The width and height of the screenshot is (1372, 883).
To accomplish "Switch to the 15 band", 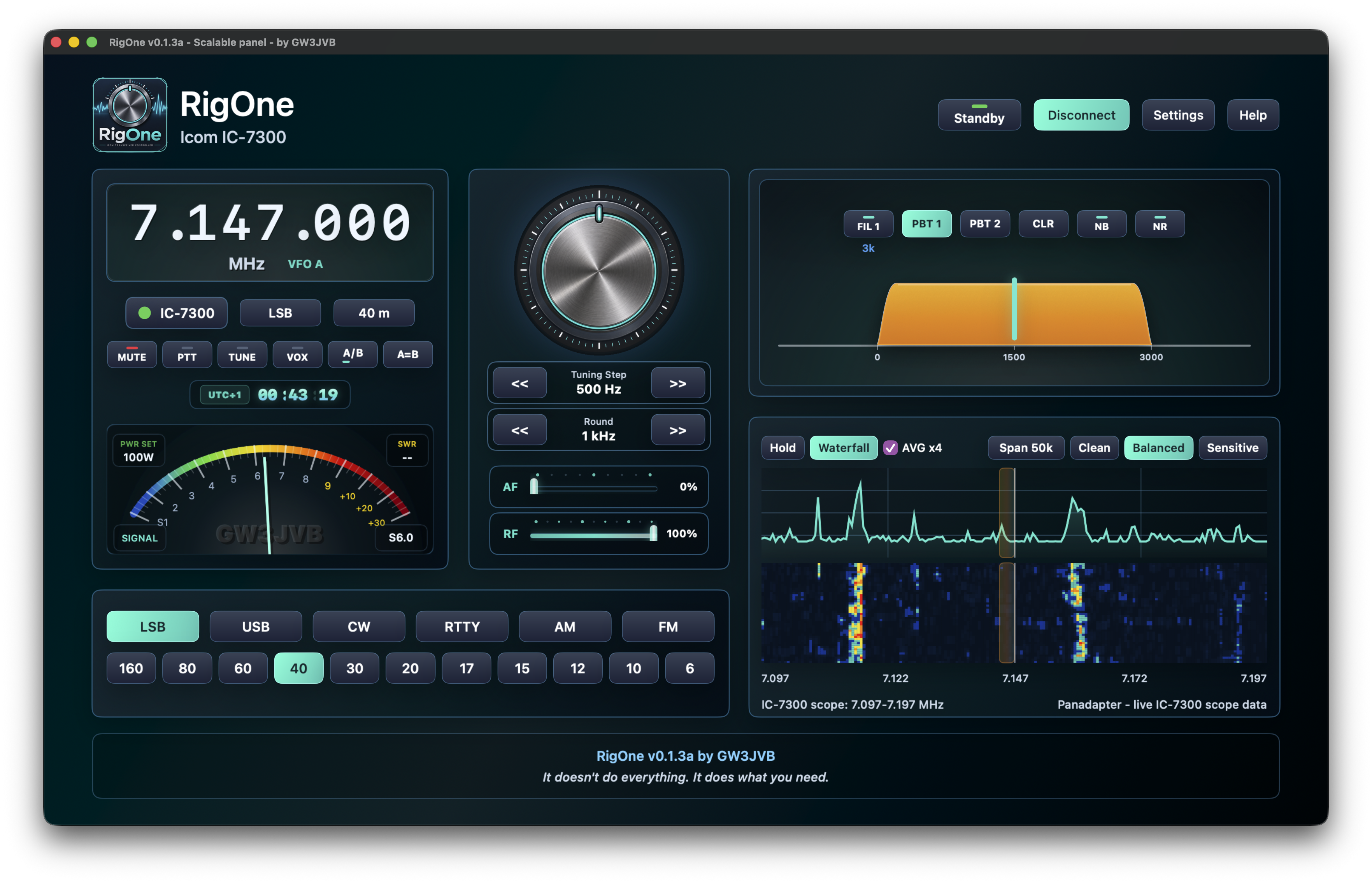I will pyautogui.click(x=522, y=668).
